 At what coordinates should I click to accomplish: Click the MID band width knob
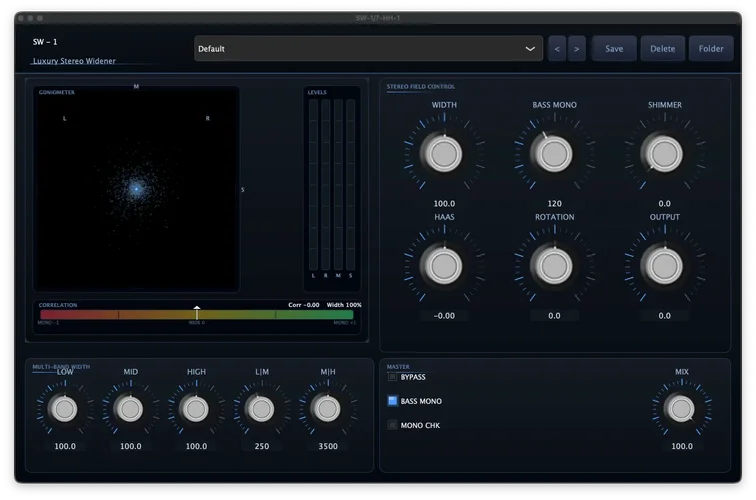tap(130, 409)
